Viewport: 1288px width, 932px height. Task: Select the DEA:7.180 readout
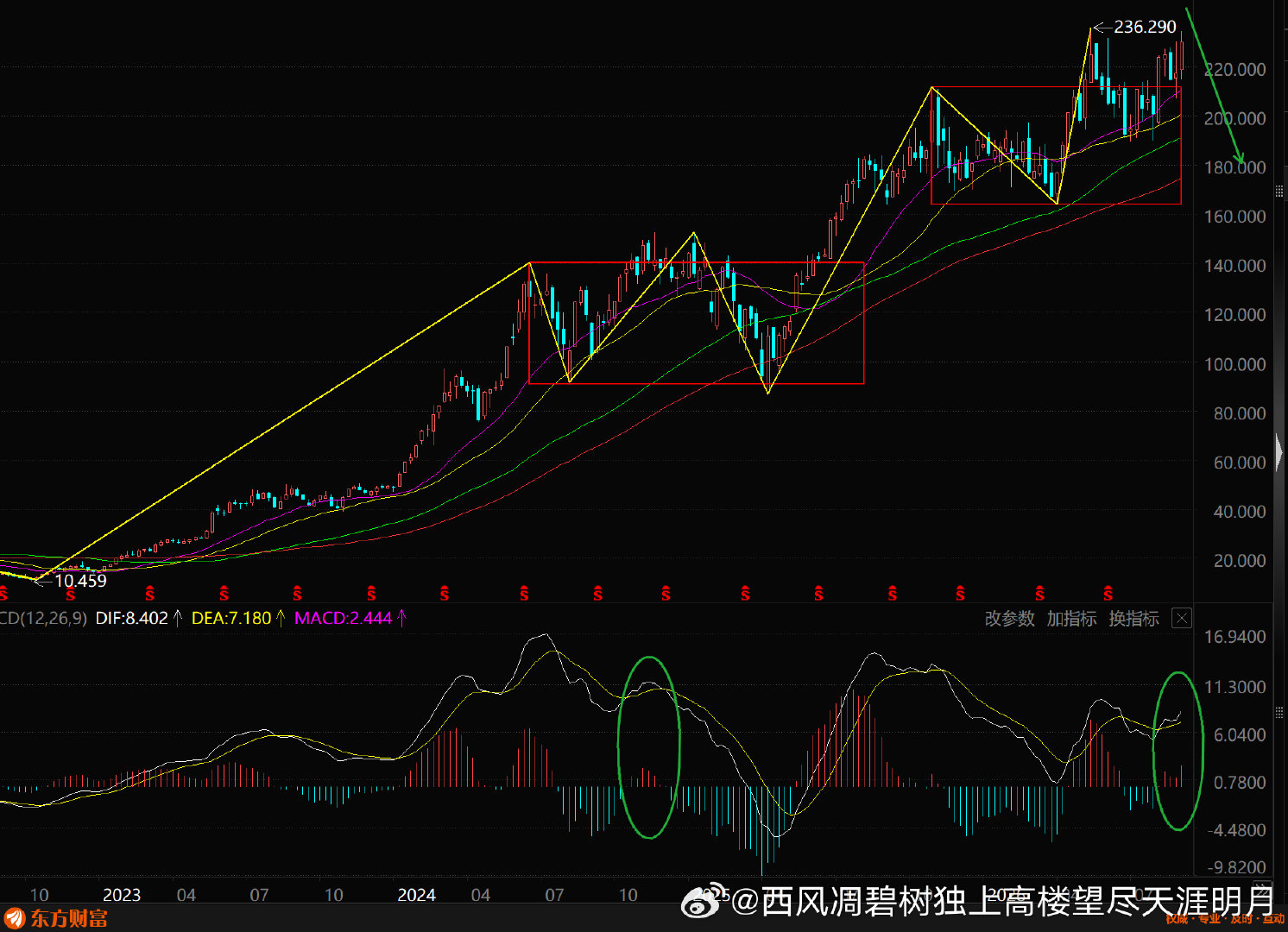[x=230, y=618]
